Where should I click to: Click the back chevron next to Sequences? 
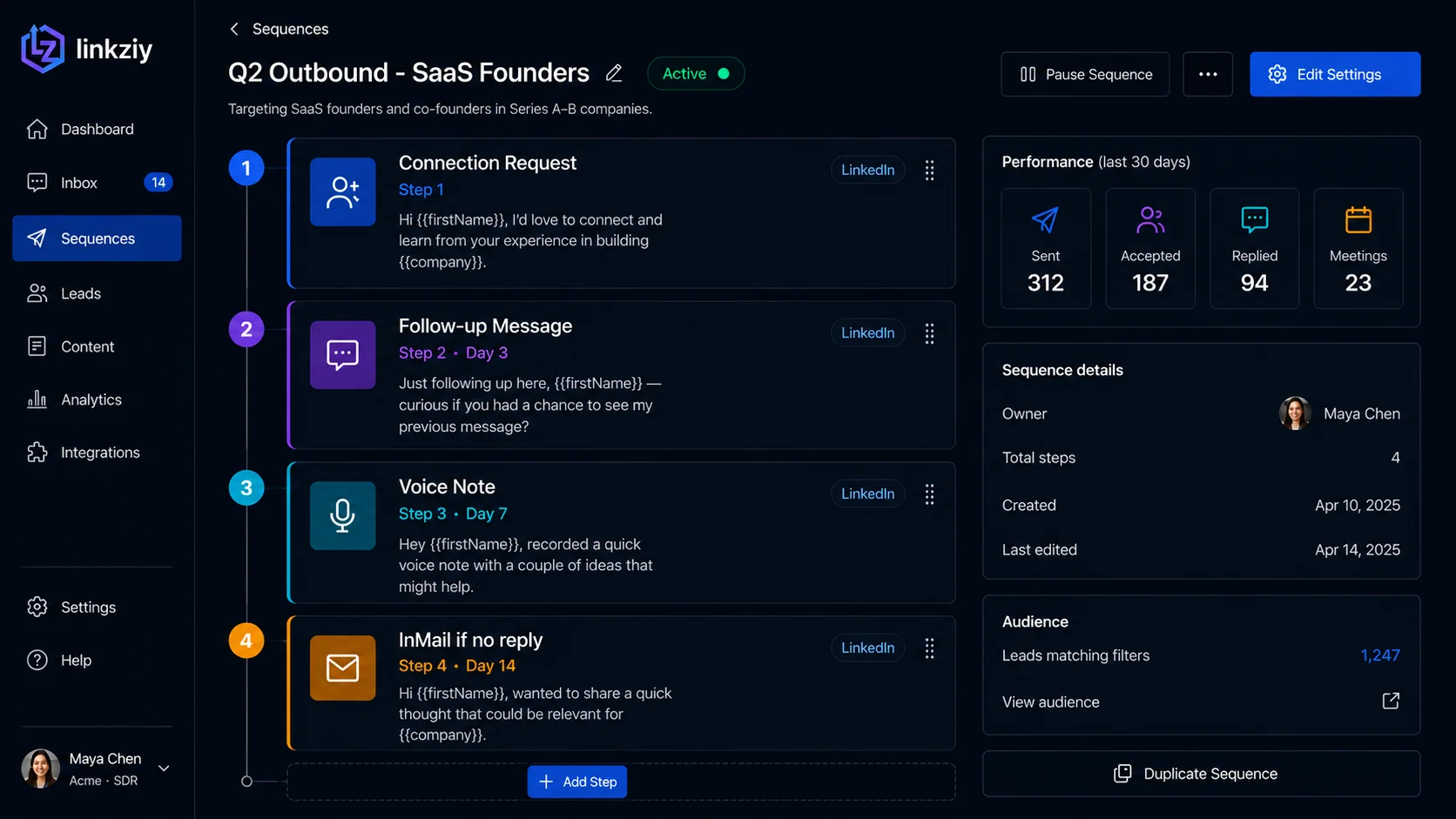click(234, 29)
